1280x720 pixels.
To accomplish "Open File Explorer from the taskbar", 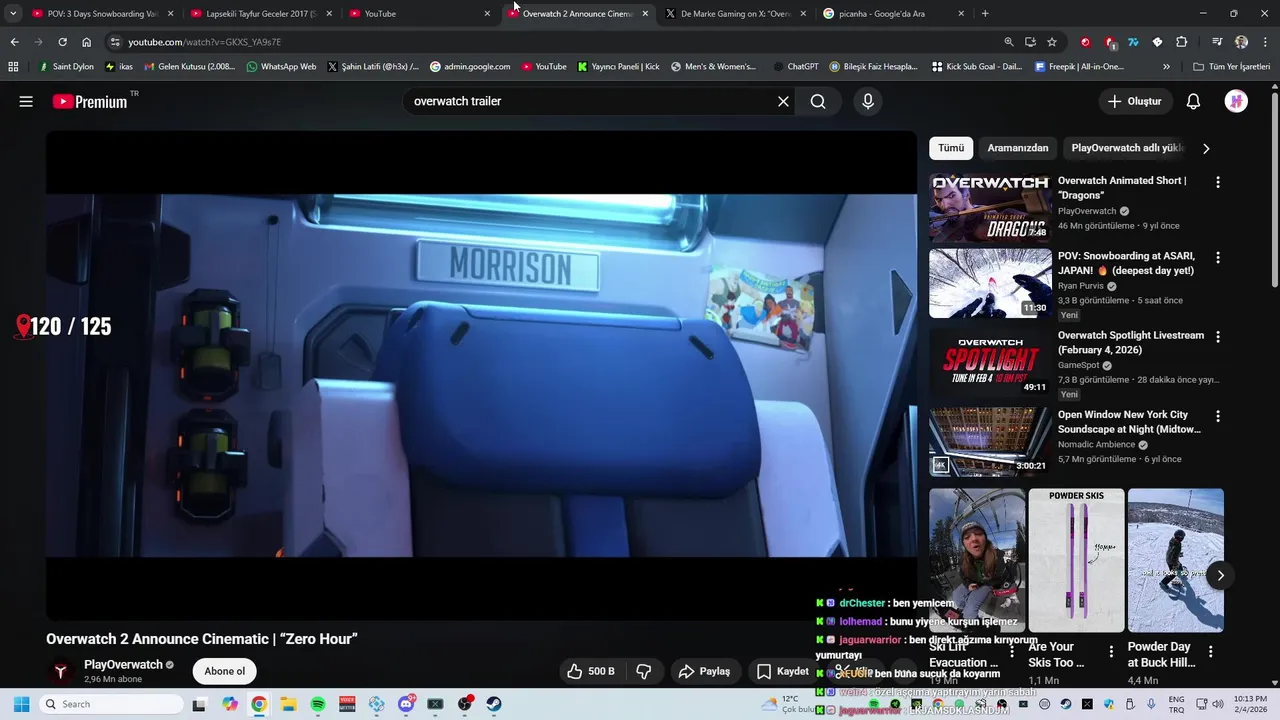I will (x=288, y=704).
